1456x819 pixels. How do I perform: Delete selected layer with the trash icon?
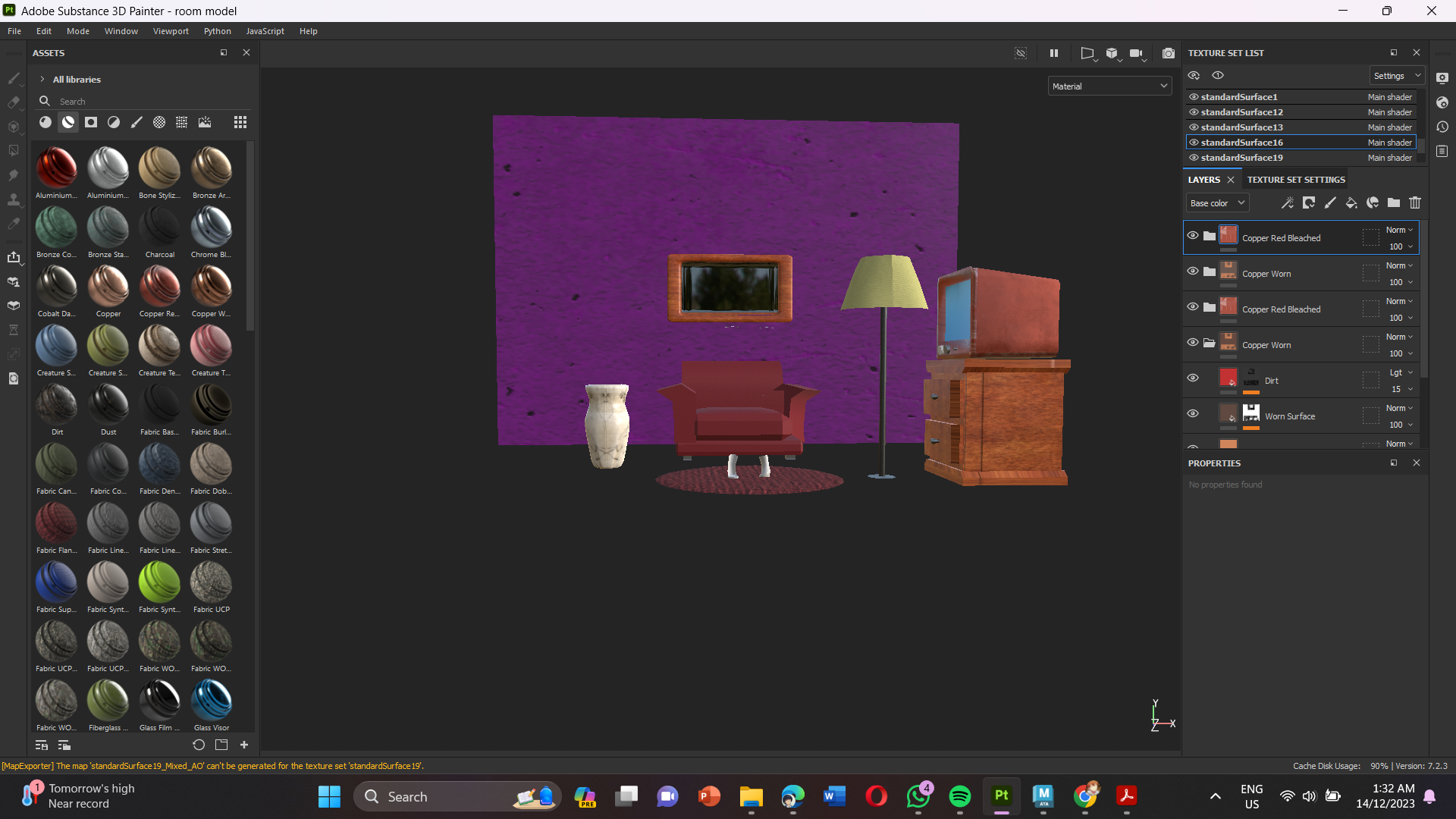point(1415,202)
